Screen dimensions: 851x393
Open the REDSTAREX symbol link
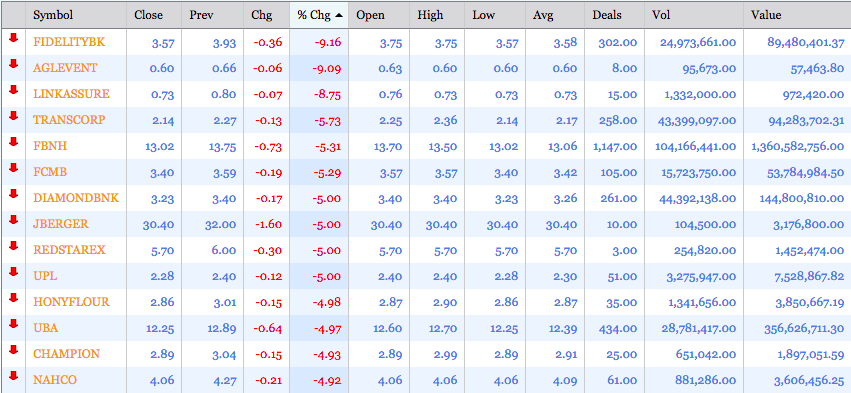(69, 250)
